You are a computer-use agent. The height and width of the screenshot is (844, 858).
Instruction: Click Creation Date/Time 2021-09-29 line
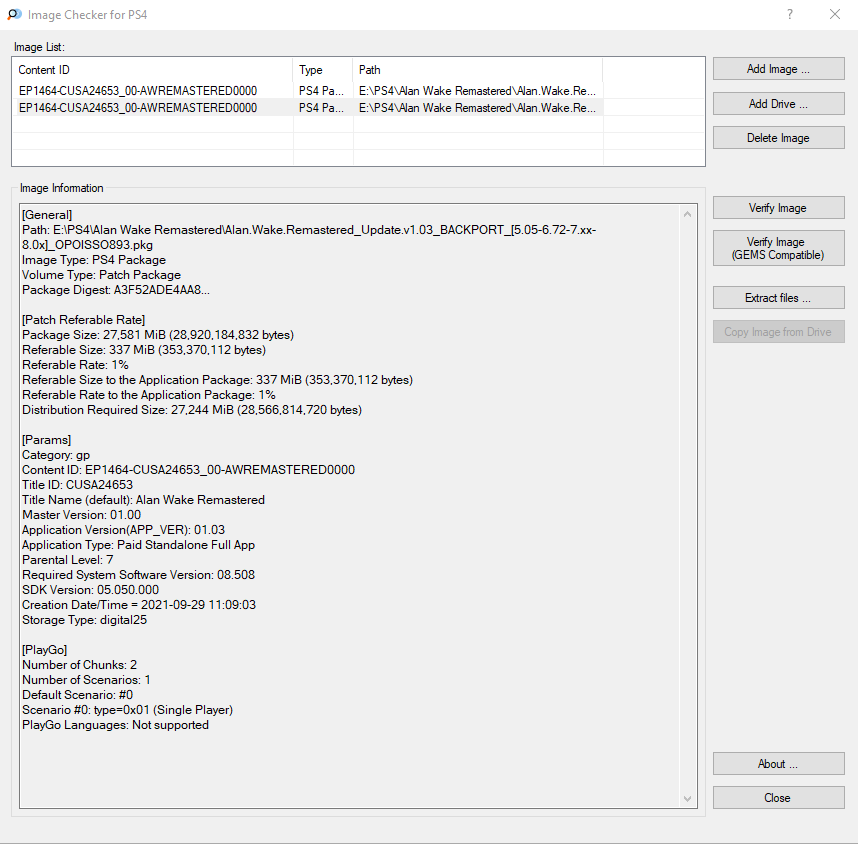tap(139, 605)
